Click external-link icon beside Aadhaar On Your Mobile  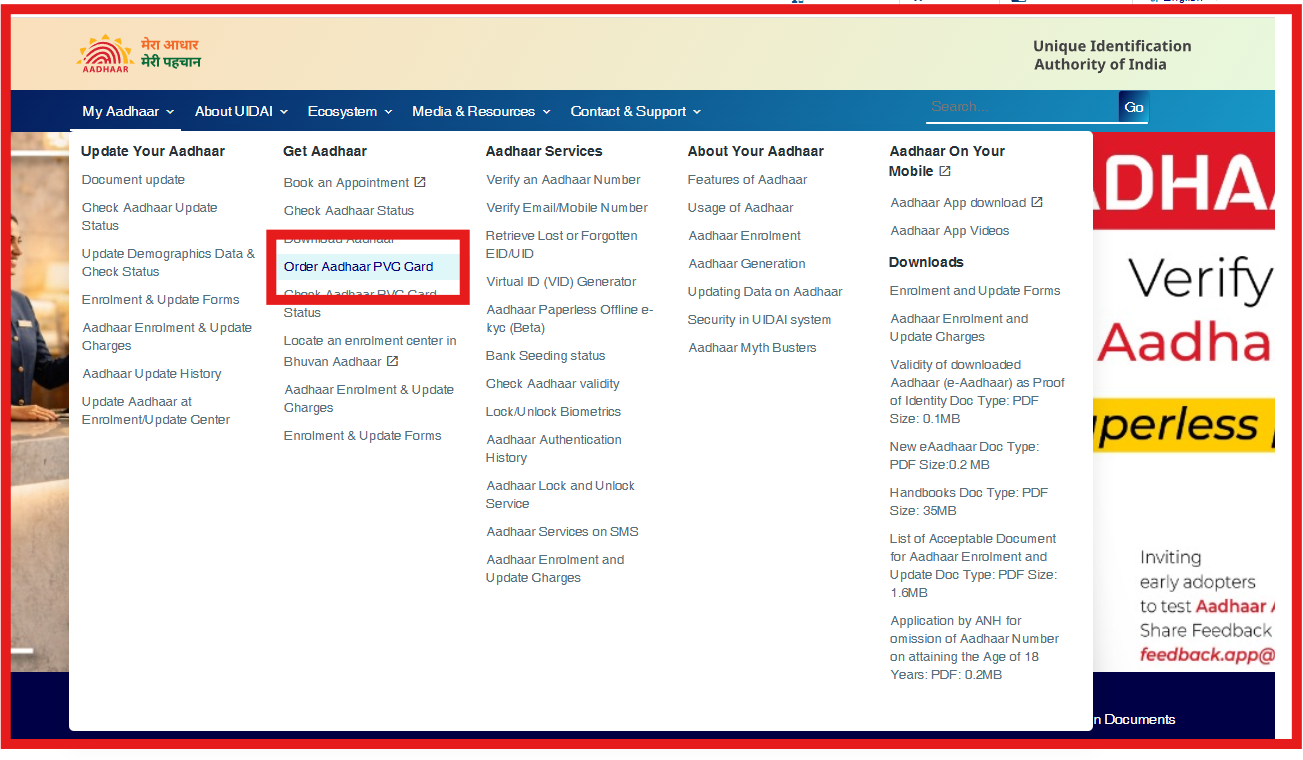pos(945,171)
